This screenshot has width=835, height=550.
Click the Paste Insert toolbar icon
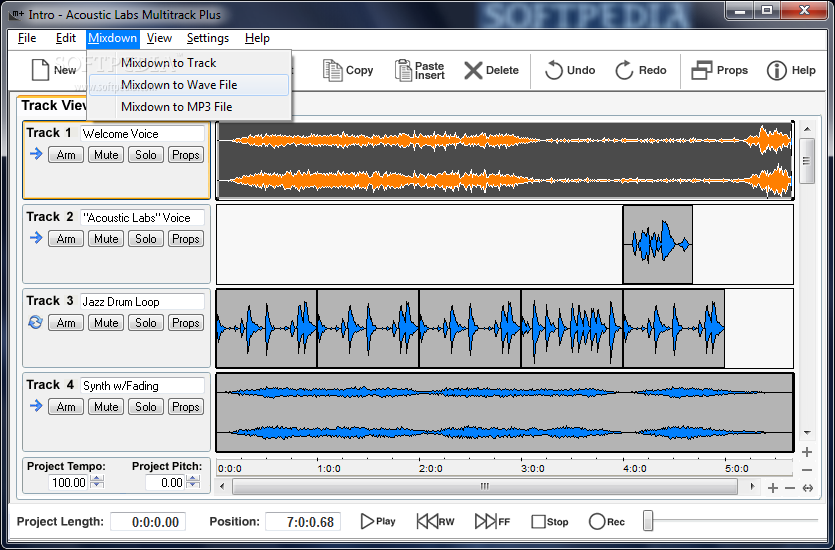[x=420, y=70]
